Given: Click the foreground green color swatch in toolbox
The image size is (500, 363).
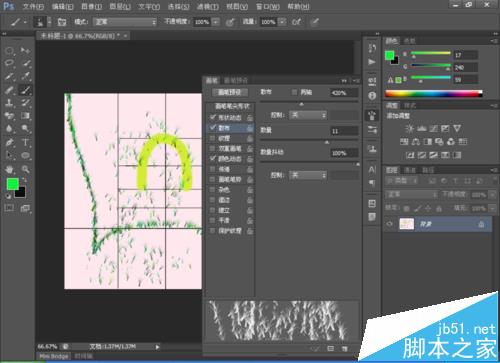Looking at the screenshot, I should coord(13,184).
